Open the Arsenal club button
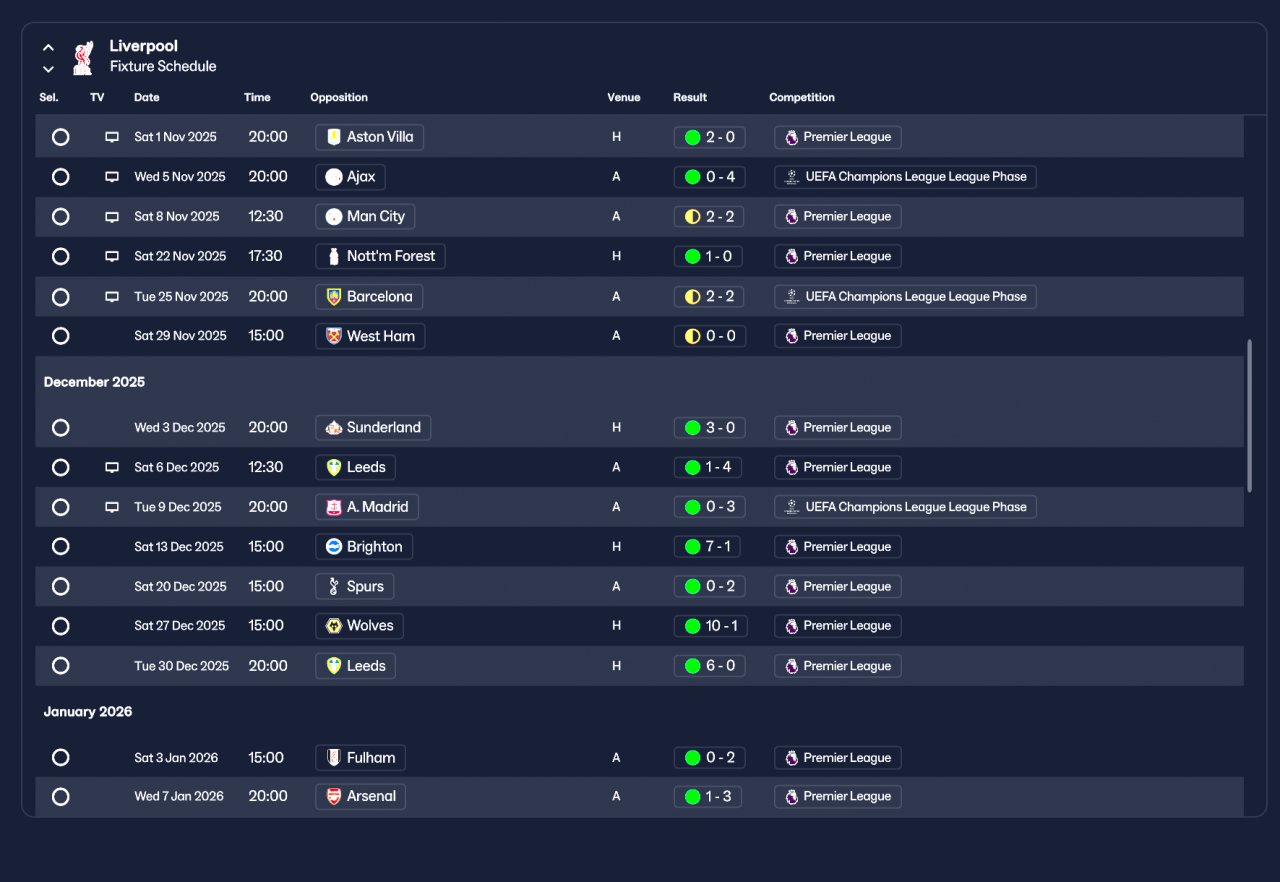Image resolution: width=1280 pixels, height=882 pixels. (x=360, y=797)
